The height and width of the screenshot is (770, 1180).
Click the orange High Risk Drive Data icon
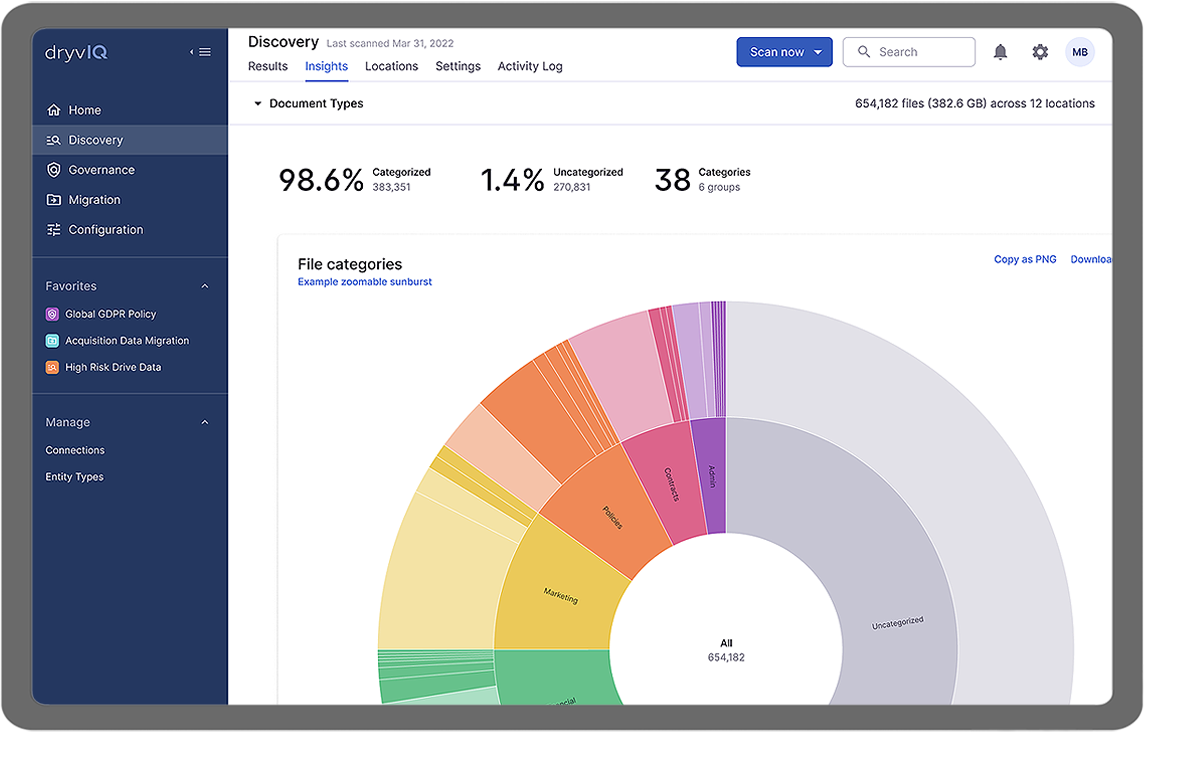pyautogui.click(x=52, y=367)
